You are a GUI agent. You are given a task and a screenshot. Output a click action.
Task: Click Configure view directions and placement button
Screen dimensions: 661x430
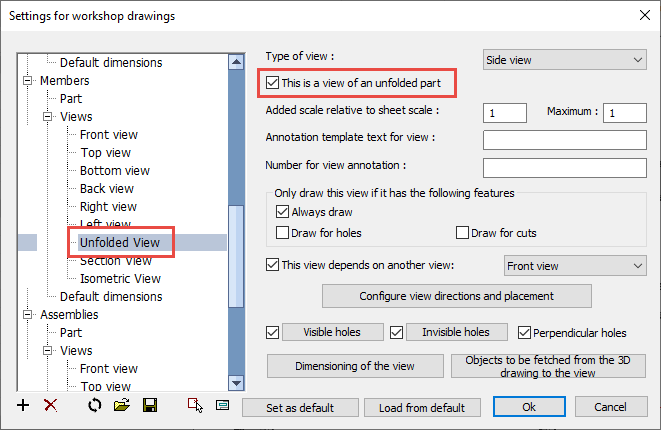(x=457, y=296)
